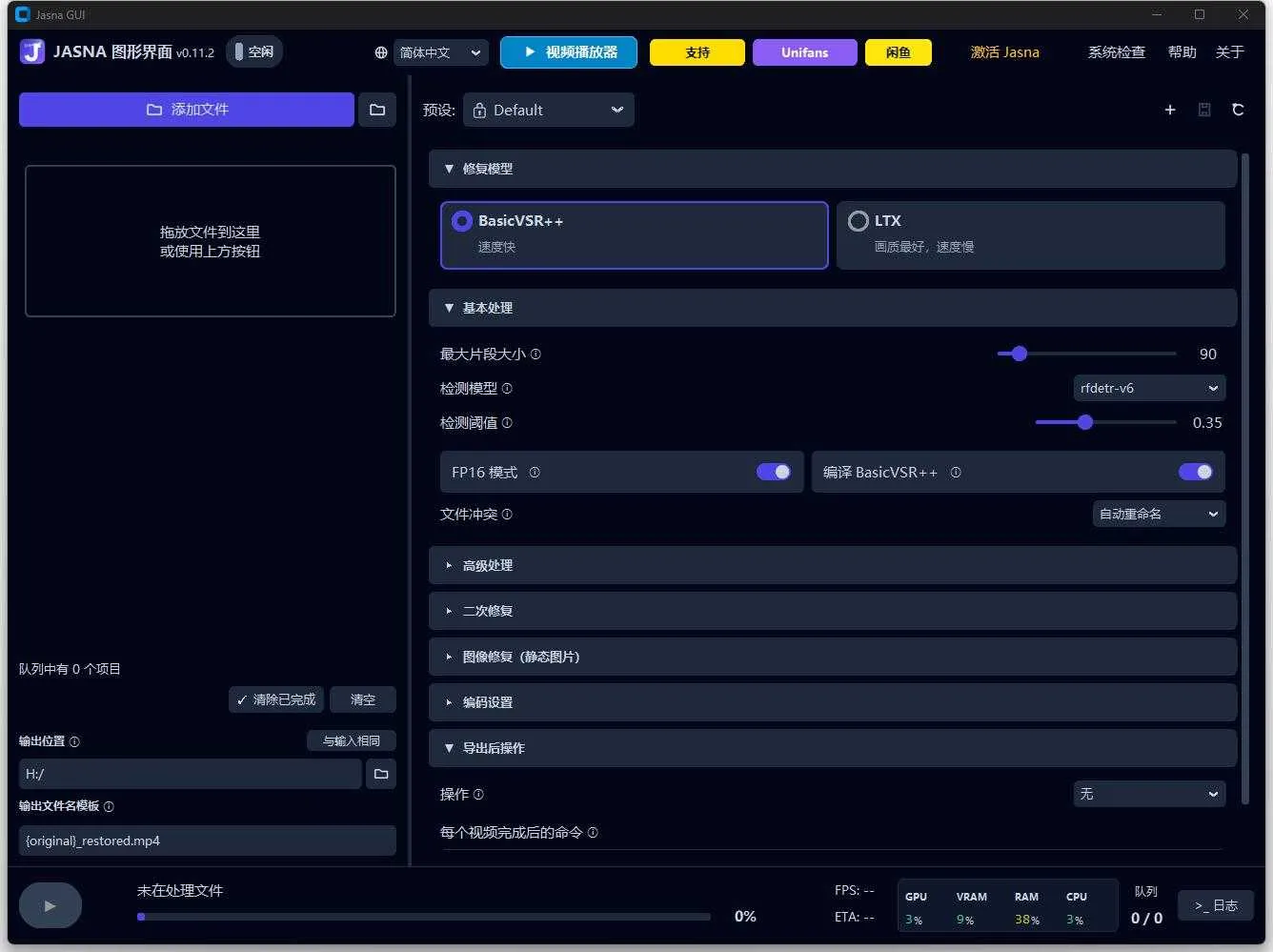
Task: Open the rfdetr-v6 detection model dropdown
Action: [1149, 389]
